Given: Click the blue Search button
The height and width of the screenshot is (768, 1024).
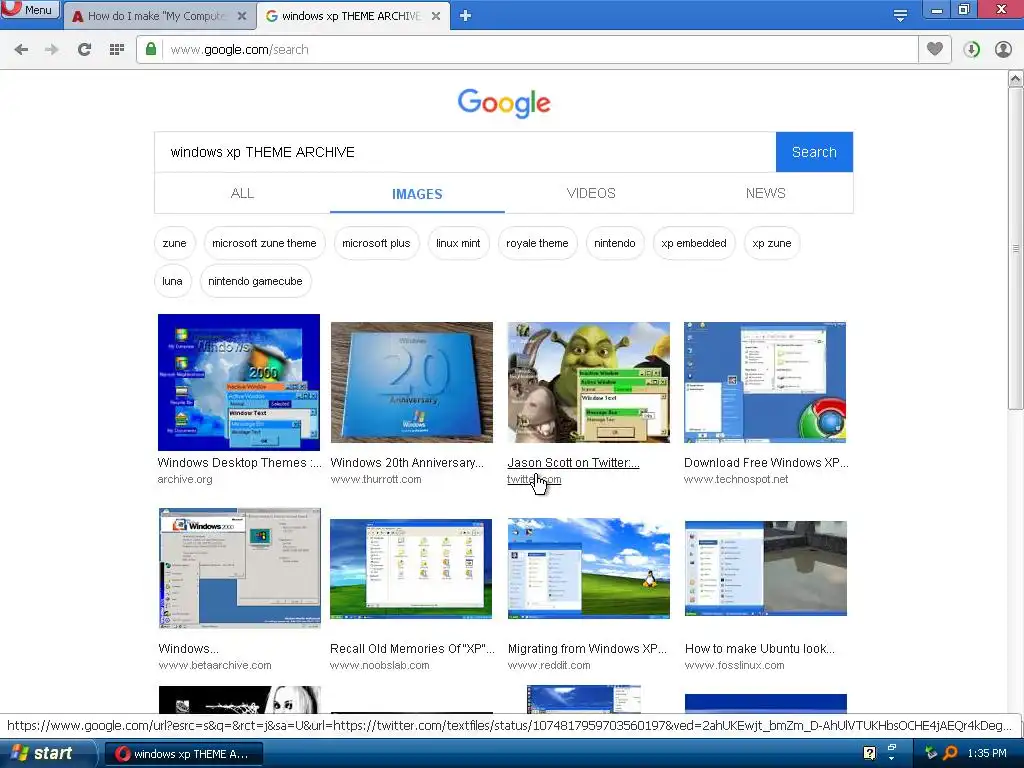Looking at the screenshot, I should click(x=814, y=152).
